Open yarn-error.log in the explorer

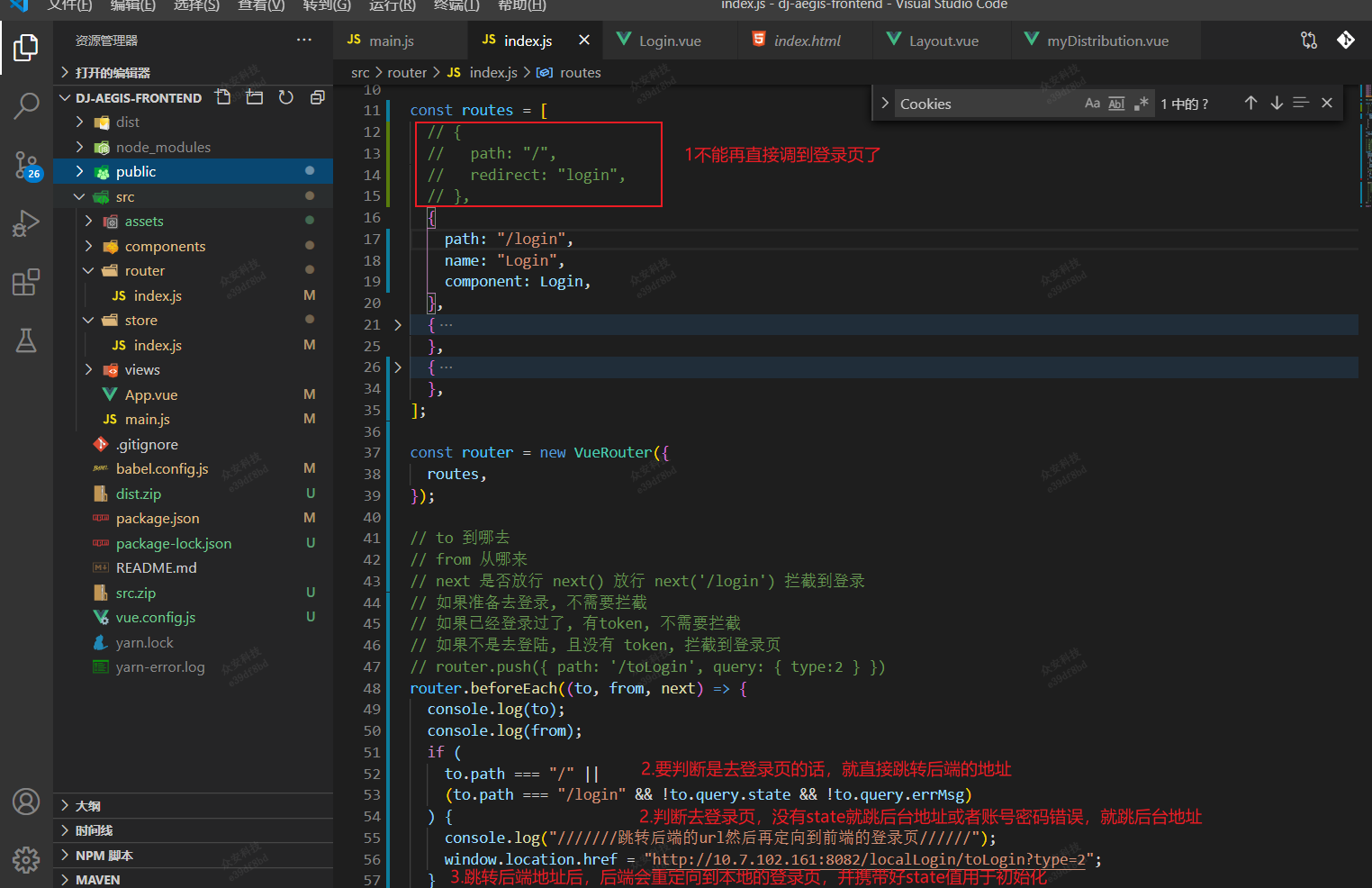pos(193,667)
